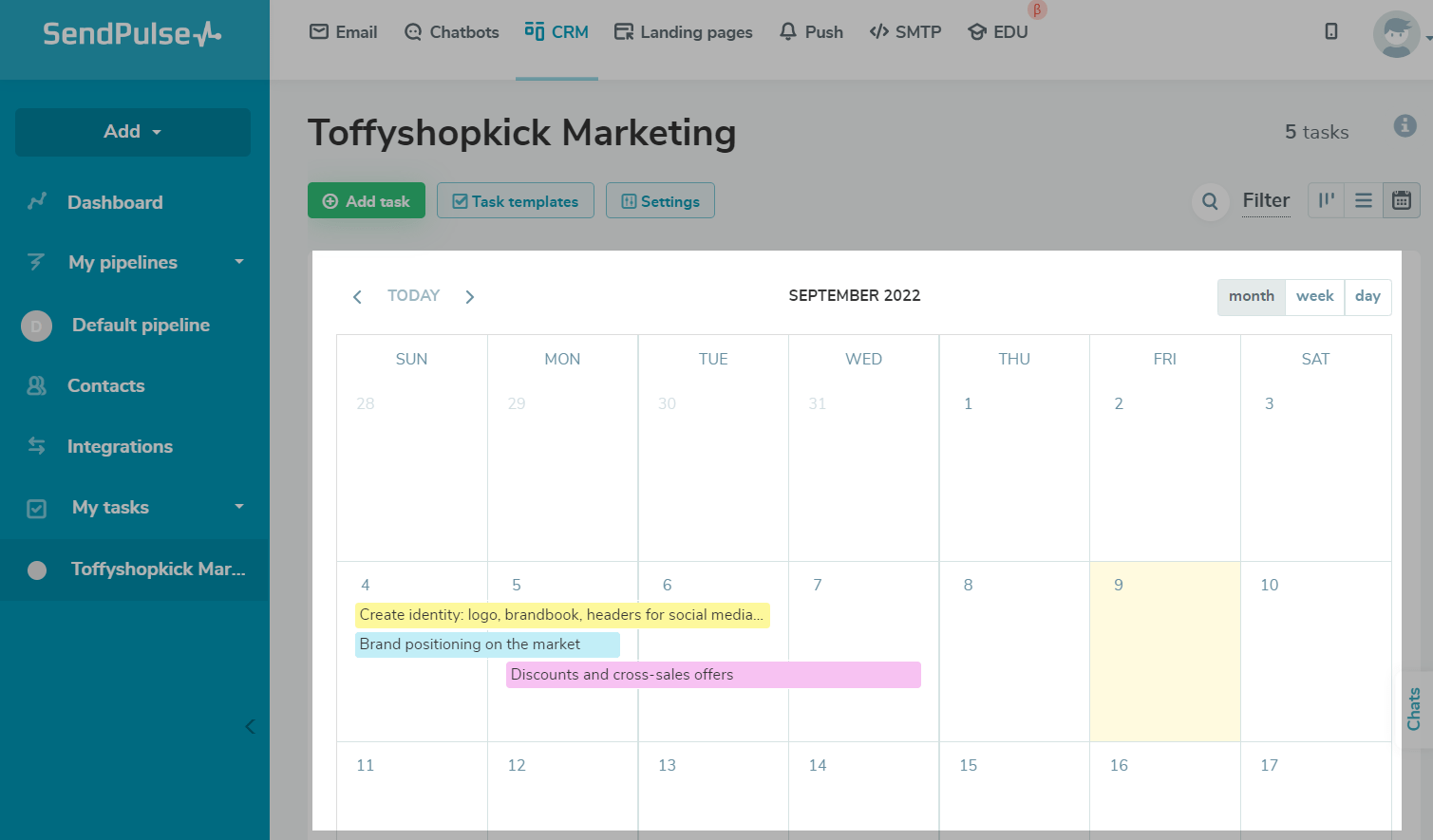The height and width of the screenshot is (840, 1433).
Task: Click the info icon near tasks count
Action: [1405, 126]
